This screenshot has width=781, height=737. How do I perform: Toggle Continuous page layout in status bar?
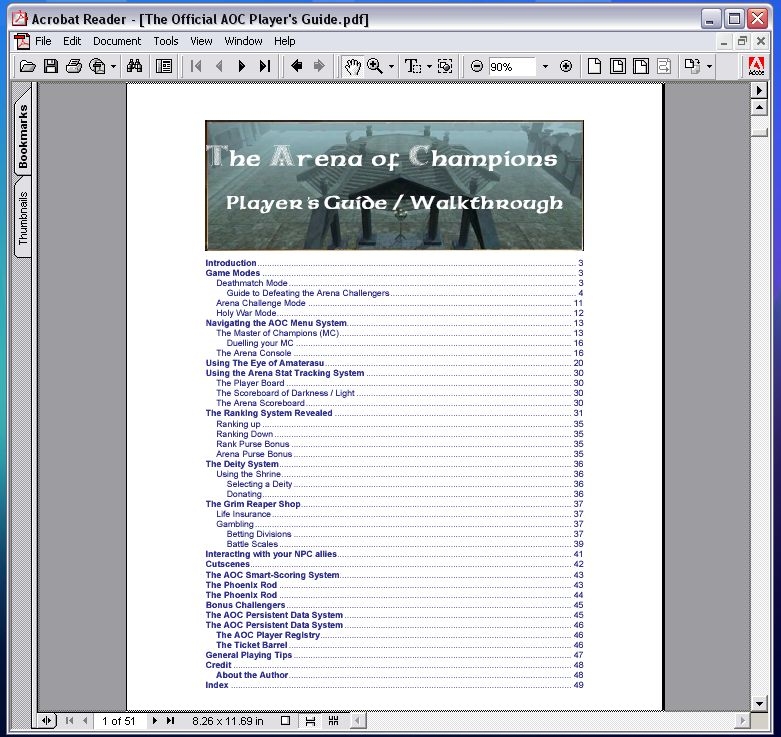coord(310,720)
